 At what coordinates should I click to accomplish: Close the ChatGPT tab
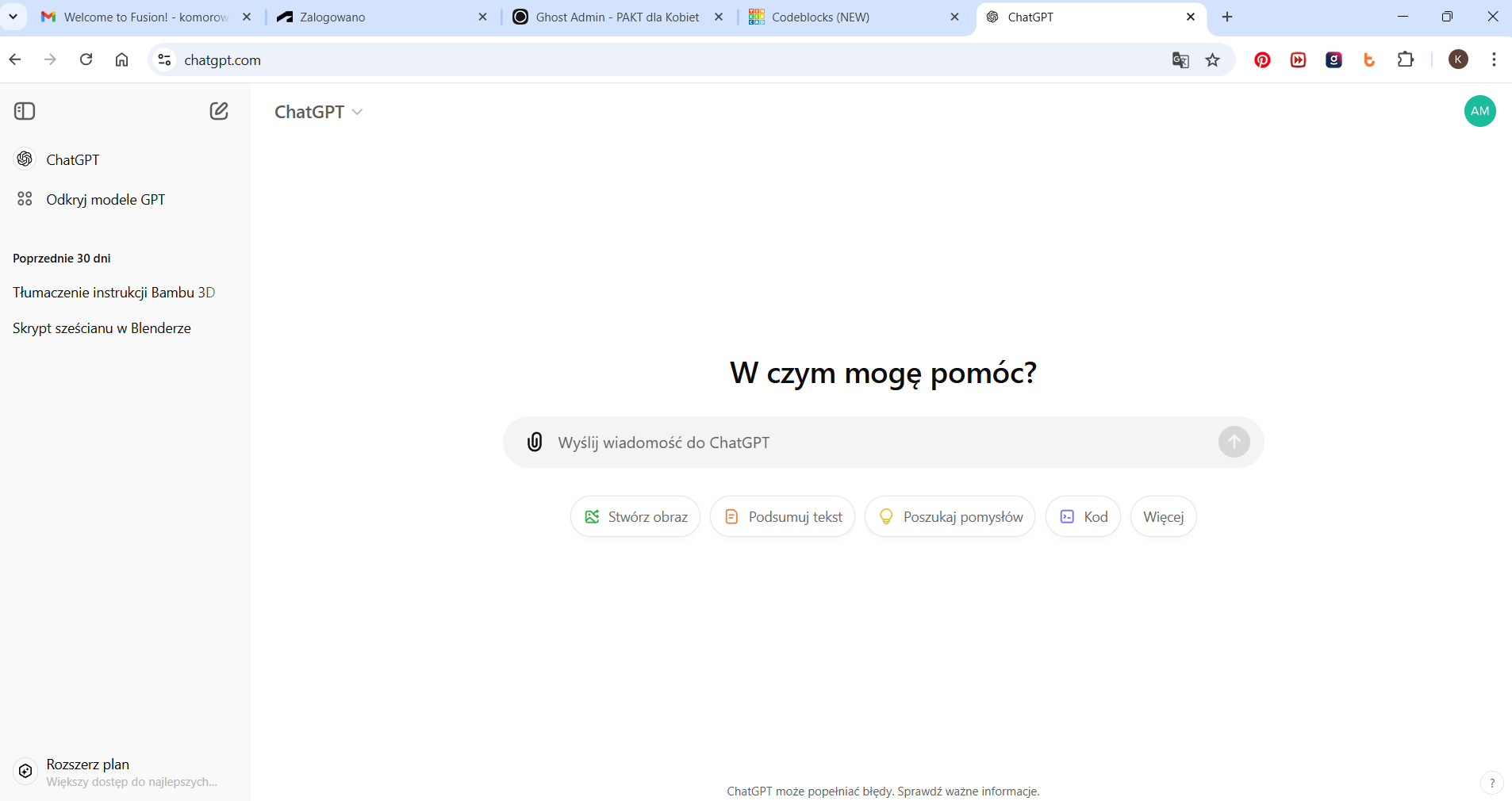[x=1191, y=17]
